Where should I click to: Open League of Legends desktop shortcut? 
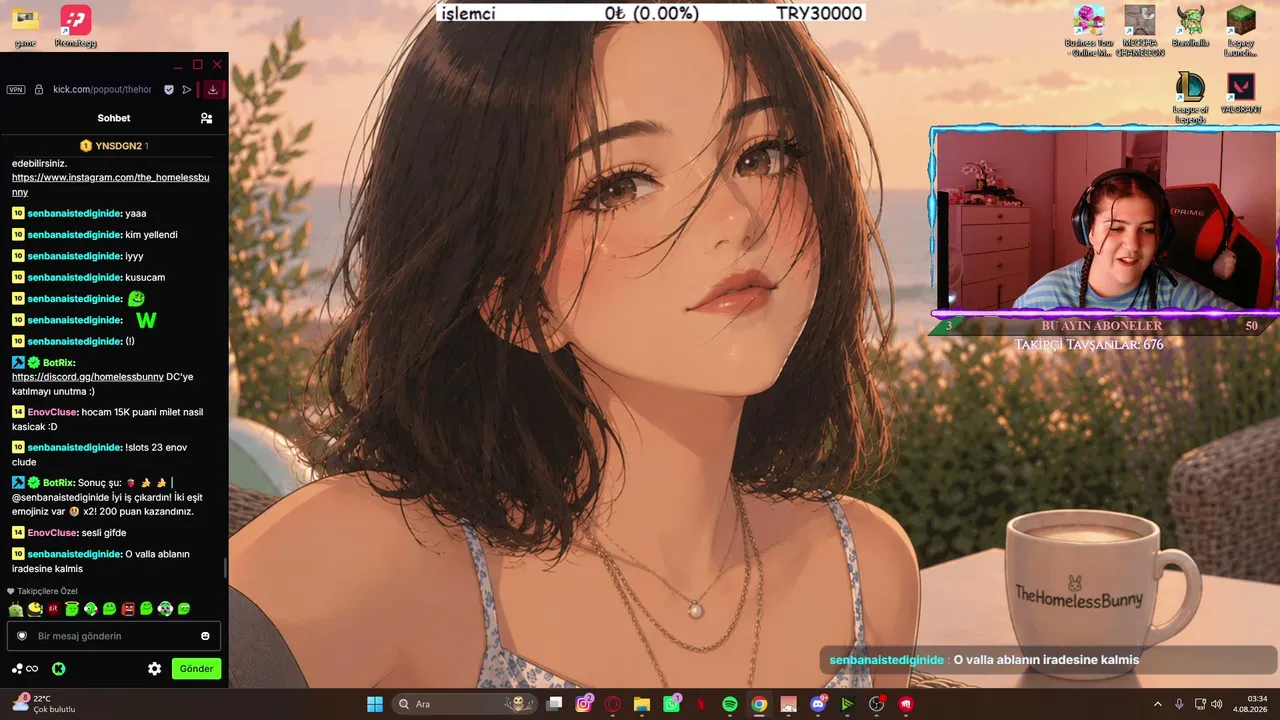pyautogui.click(x=1190, y=98)
